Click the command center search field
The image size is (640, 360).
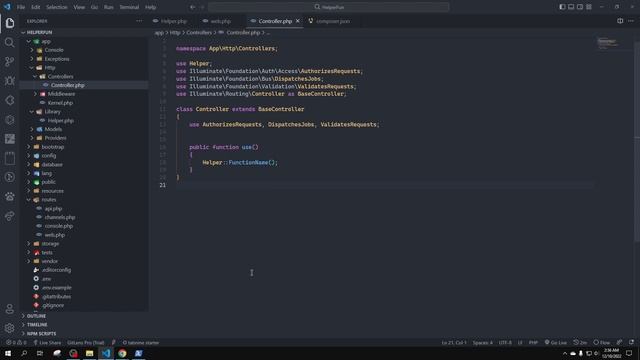(329, 7)
